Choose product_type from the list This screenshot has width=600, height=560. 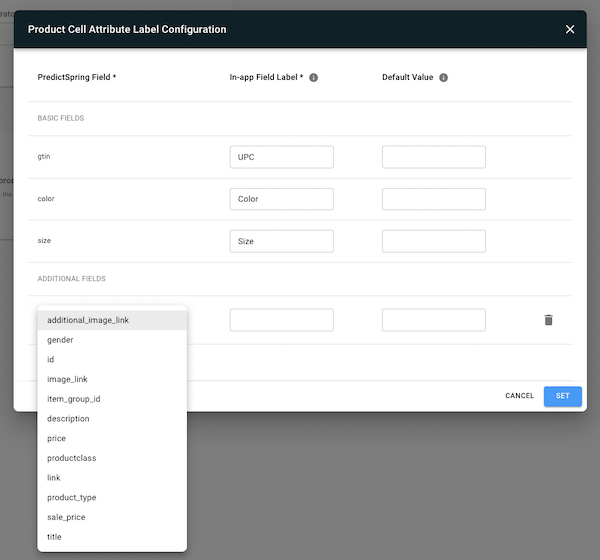pyautogui.click(x=112, y=498)
